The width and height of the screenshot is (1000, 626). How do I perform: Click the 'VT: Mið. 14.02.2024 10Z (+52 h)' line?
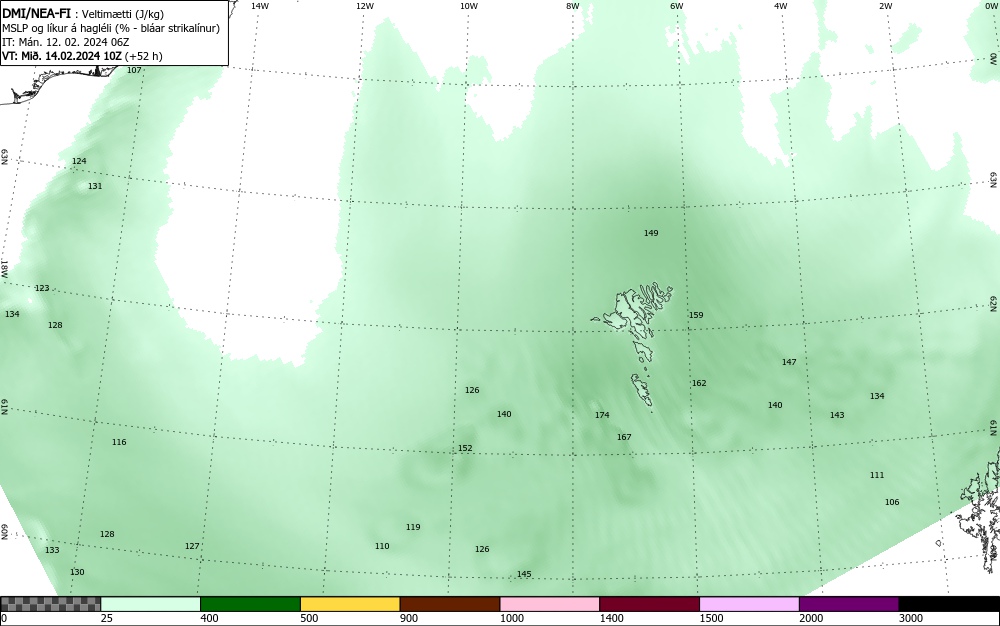pos(82,56)
